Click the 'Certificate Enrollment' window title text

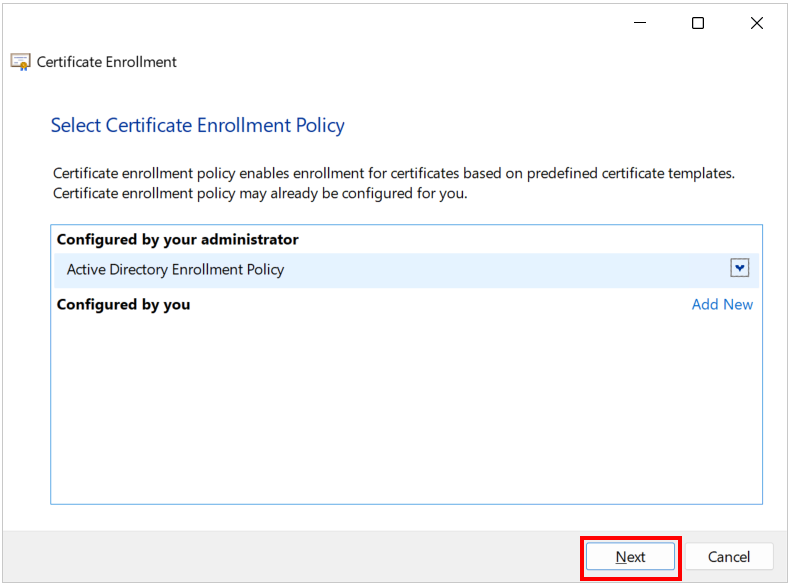pos(107,62)
